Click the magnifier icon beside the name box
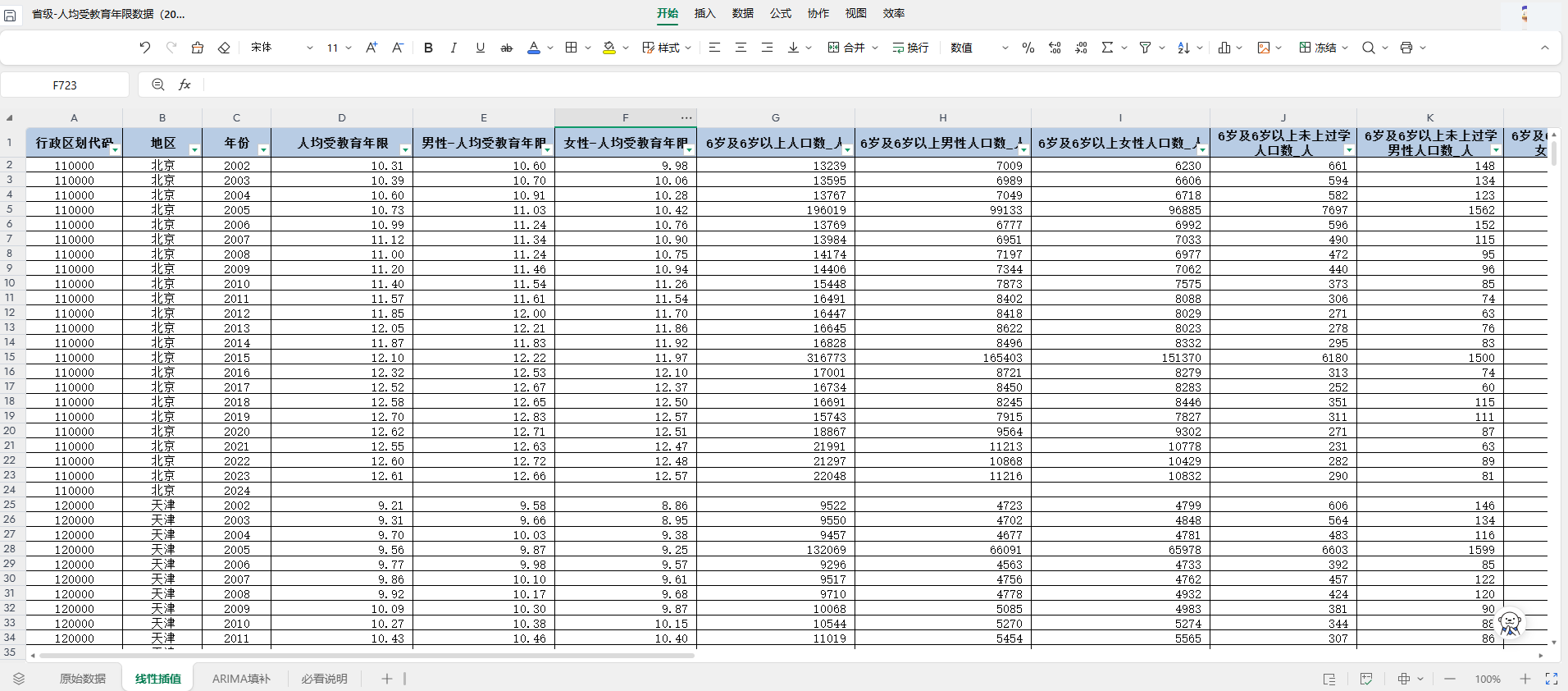 click(158, 85)
